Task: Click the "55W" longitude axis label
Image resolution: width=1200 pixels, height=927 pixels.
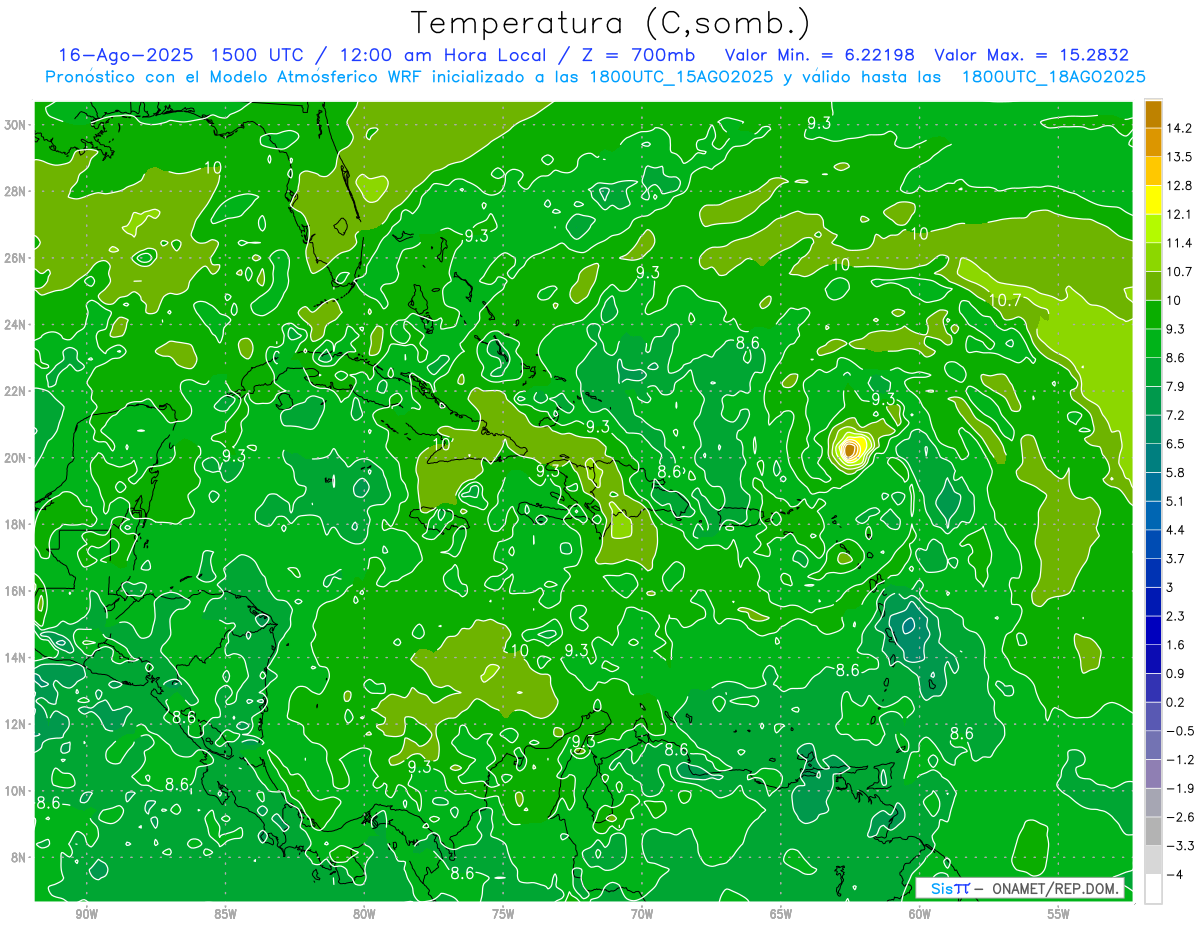Action: pos(1059,913)
